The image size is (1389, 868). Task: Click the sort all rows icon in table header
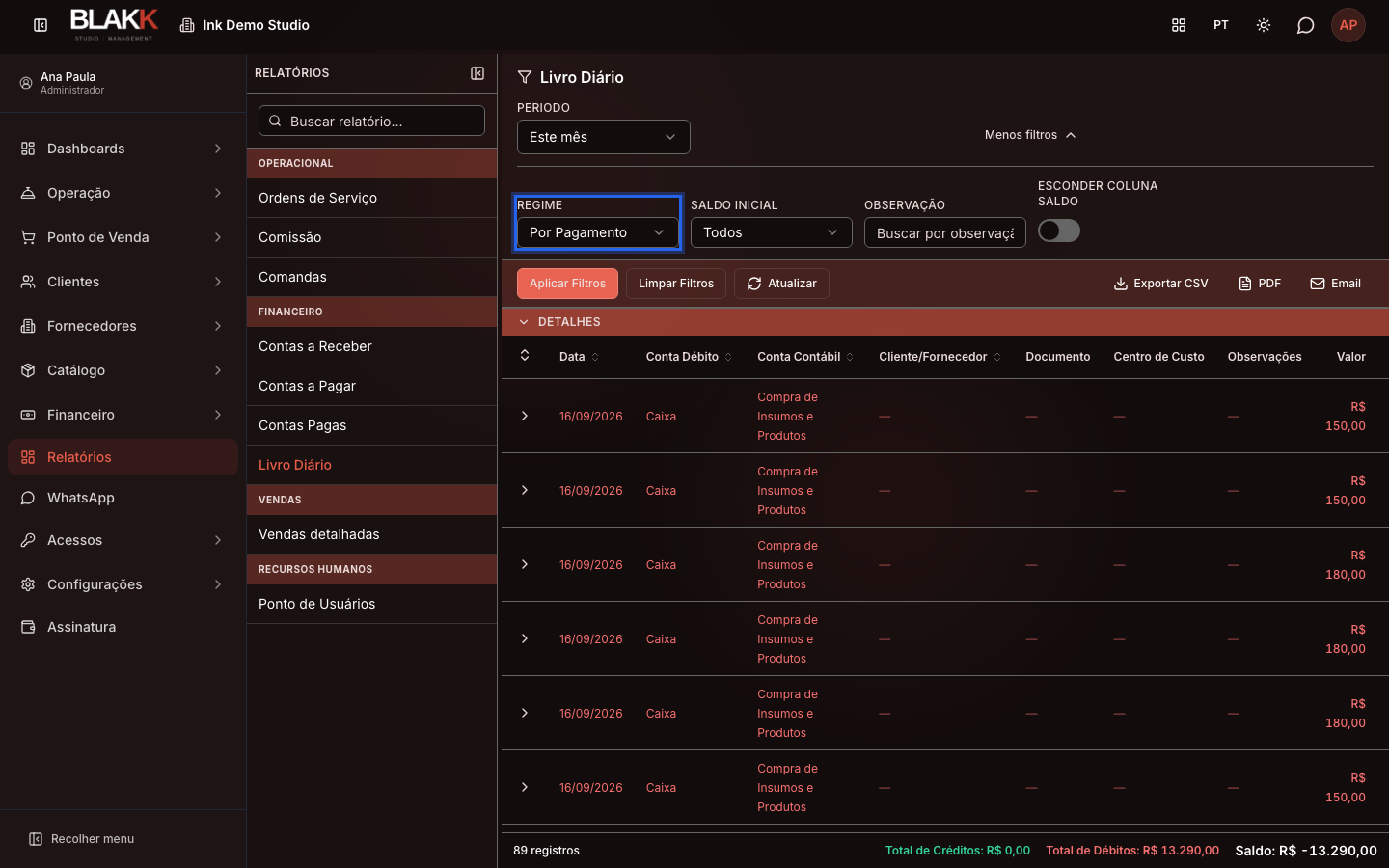click(525, 356)
